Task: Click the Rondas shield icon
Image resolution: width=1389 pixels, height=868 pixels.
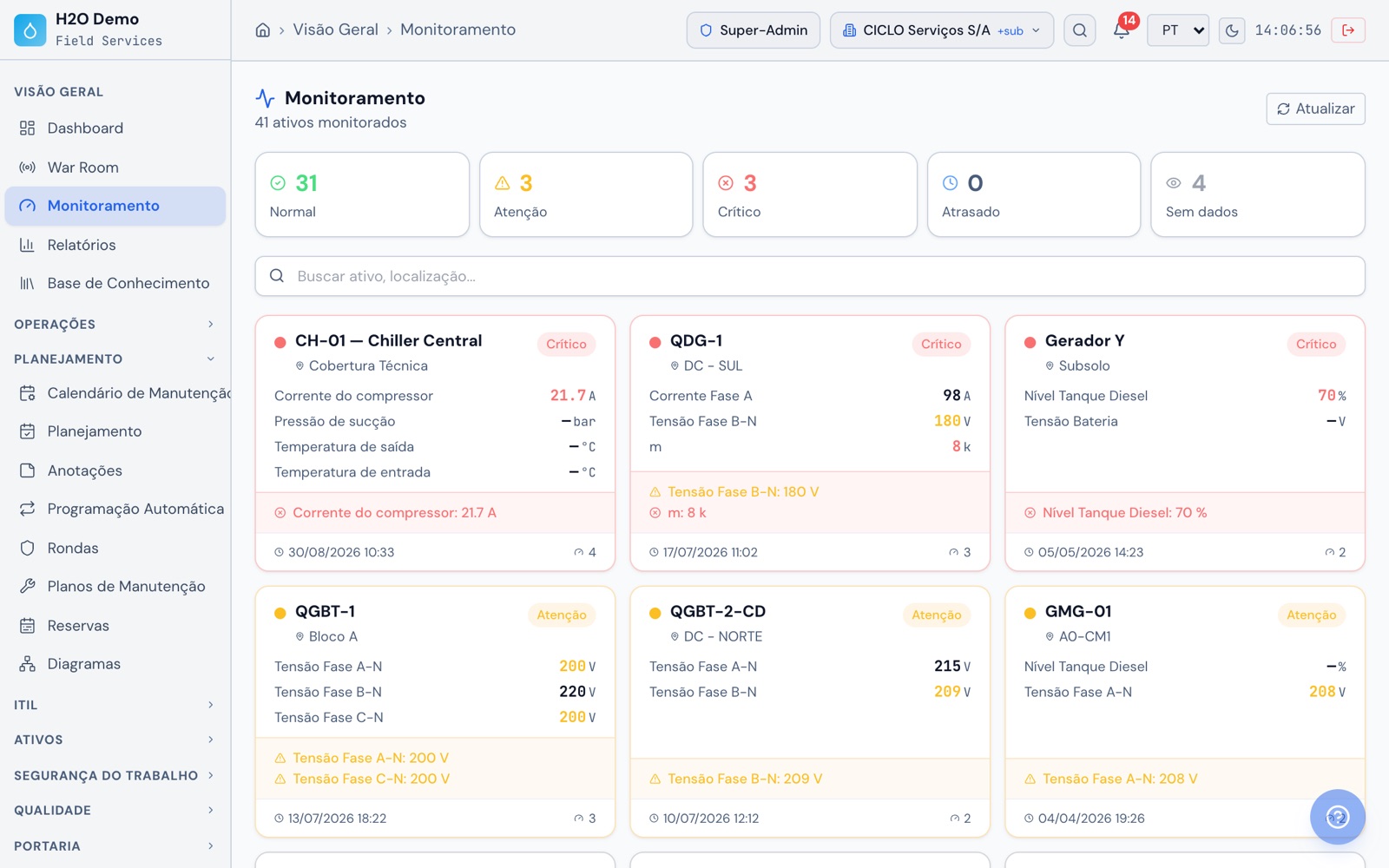Action: pos(28,548)
